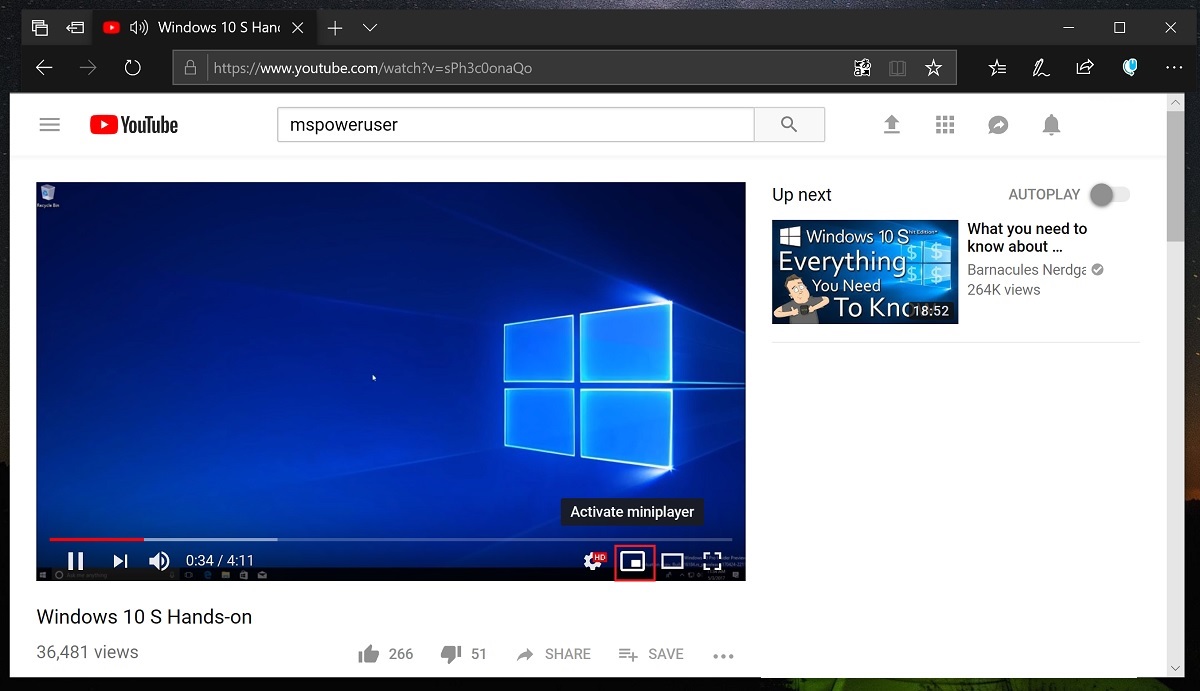Activate the miniplayer button

(x=633, y=562)
